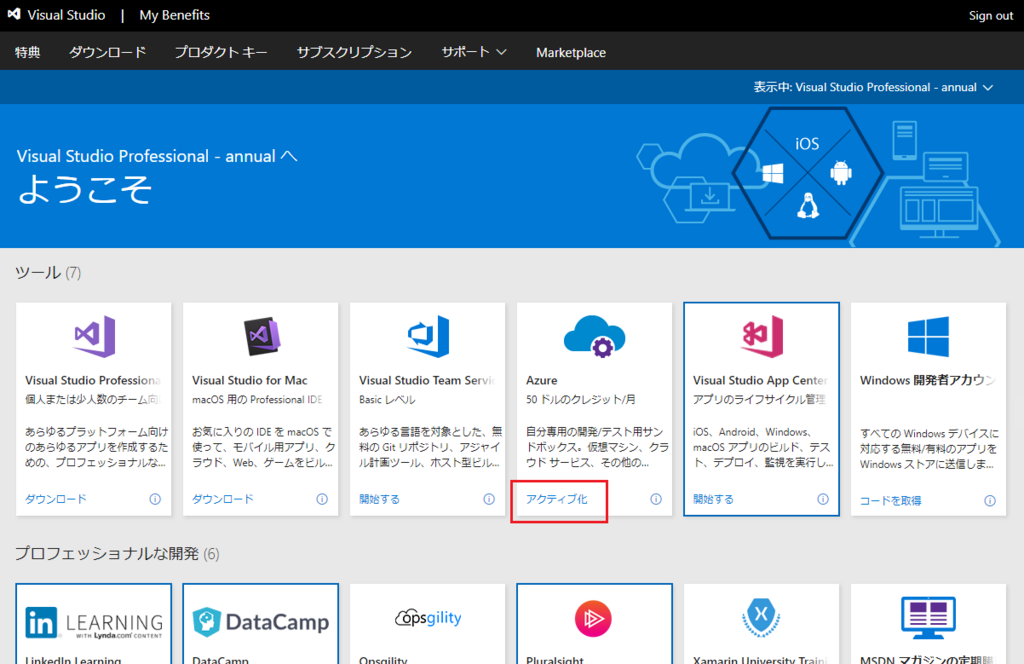Show info for Visual Studio for Mac card
Viewport: 1024px width, 664px height.
pos(322,499)
